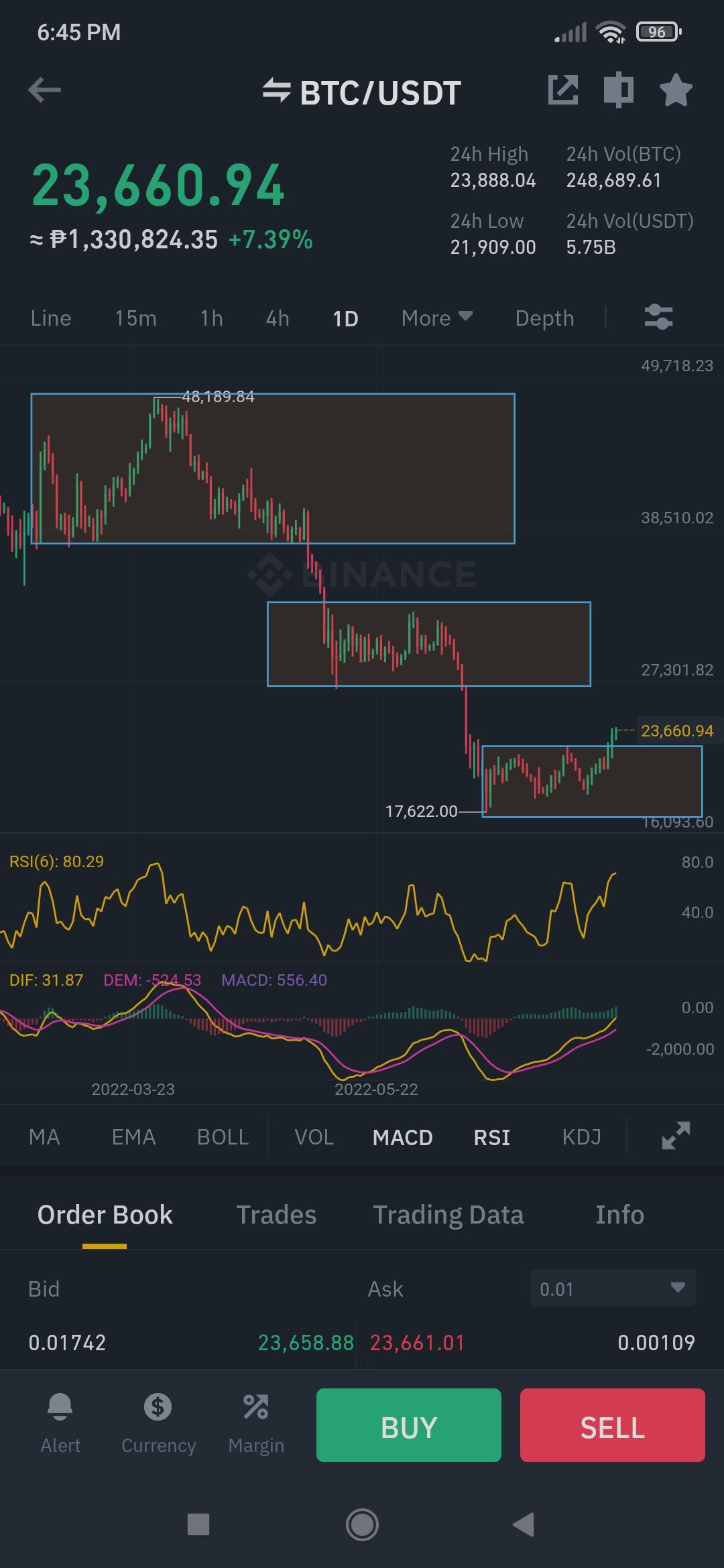The width and height of the screenshot is (724, 1568).
Task: Go back using the arrow icon
Action: click(45, 90)
